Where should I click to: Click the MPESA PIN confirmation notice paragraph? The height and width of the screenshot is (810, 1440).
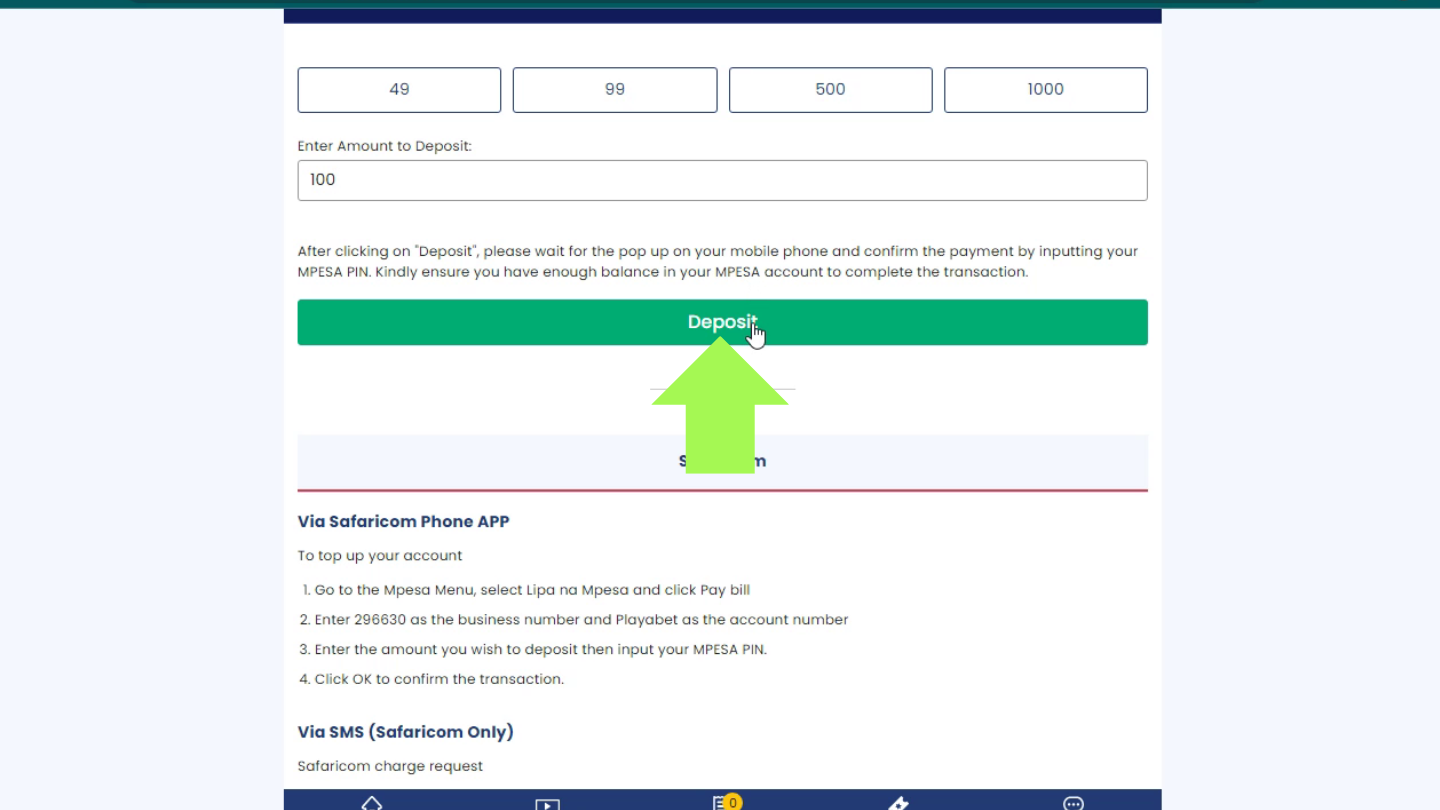(717, 262)
